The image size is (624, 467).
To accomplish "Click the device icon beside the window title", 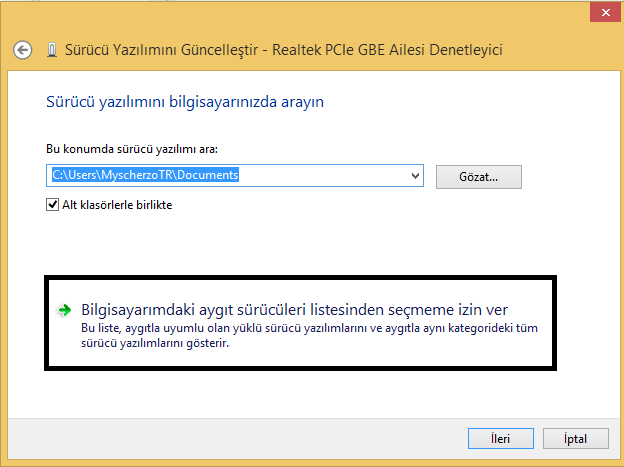I will (51, 49).
